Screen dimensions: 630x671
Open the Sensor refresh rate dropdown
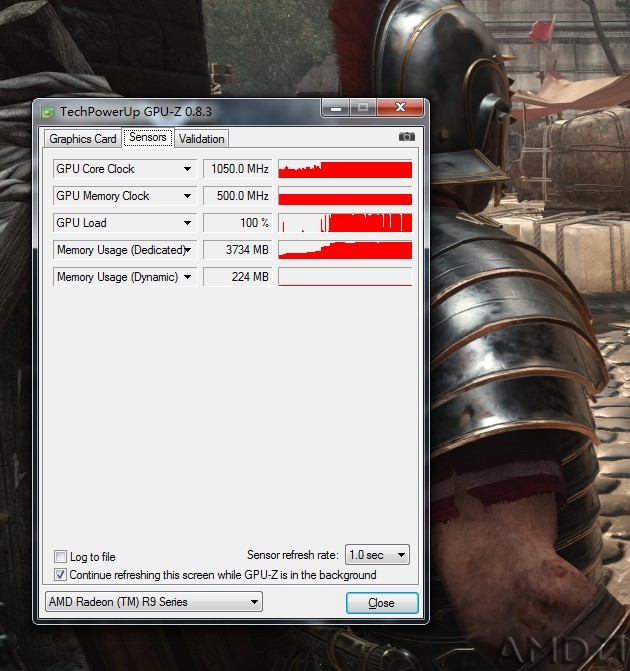(377, 555)
